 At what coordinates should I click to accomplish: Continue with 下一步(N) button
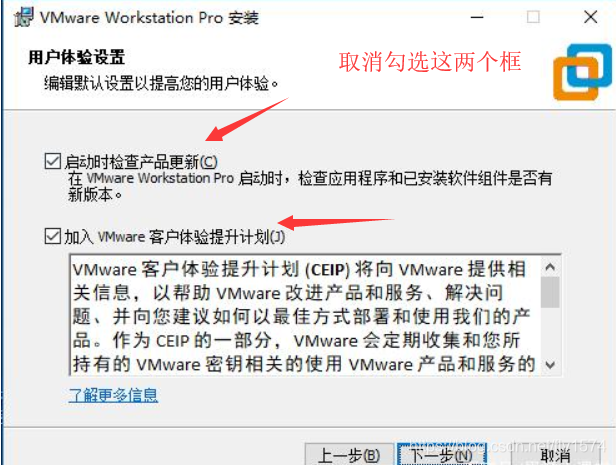(442, 456)
